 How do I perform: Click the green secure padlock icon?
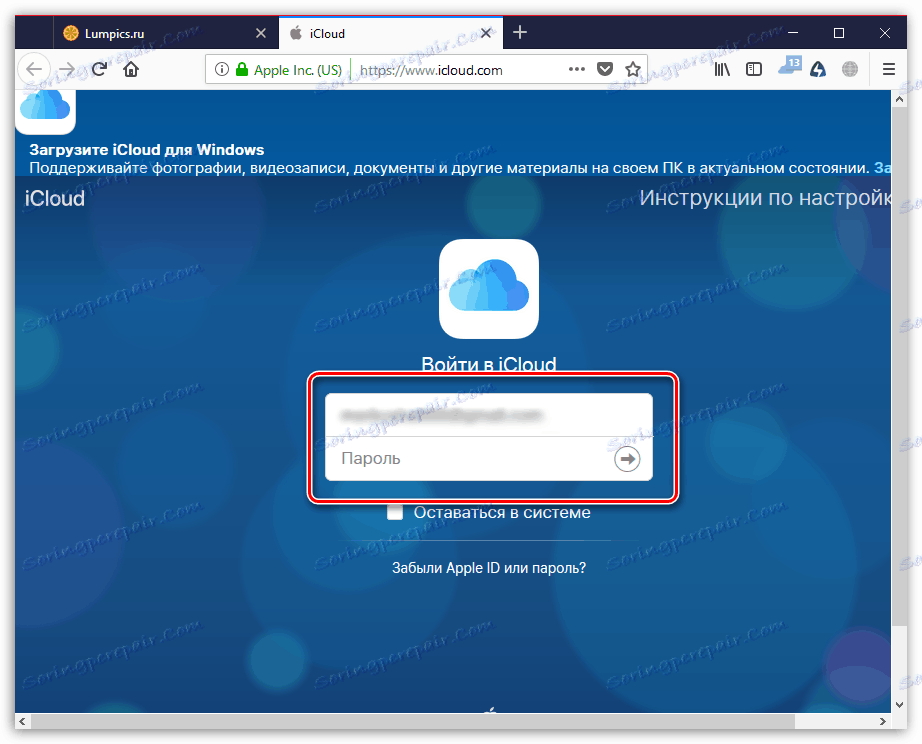(242, 69)
